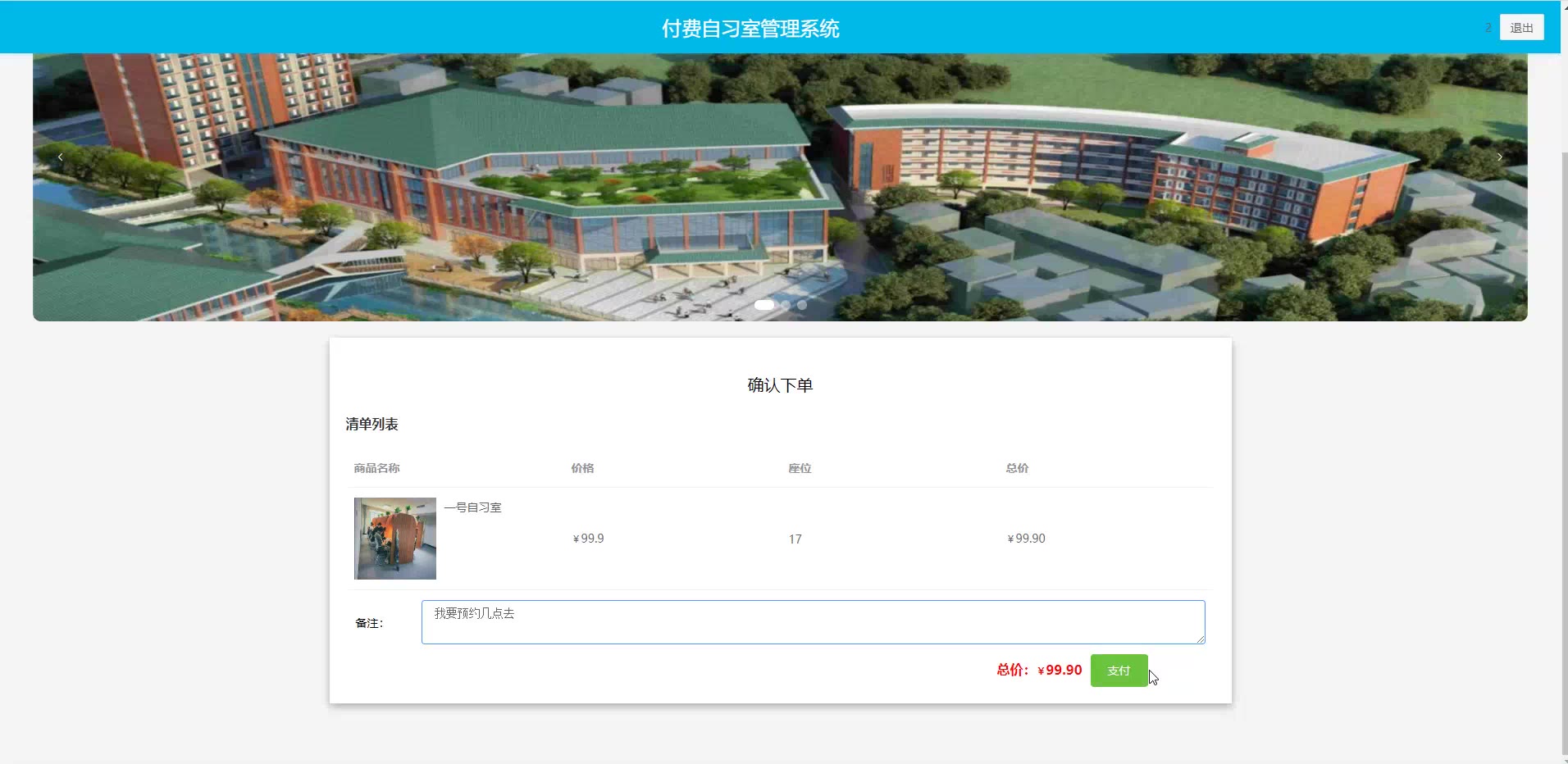Click the 备注: label
The width and height of the screenshot is (1568, 764).
pyautogui.click(x=369, y=623)
